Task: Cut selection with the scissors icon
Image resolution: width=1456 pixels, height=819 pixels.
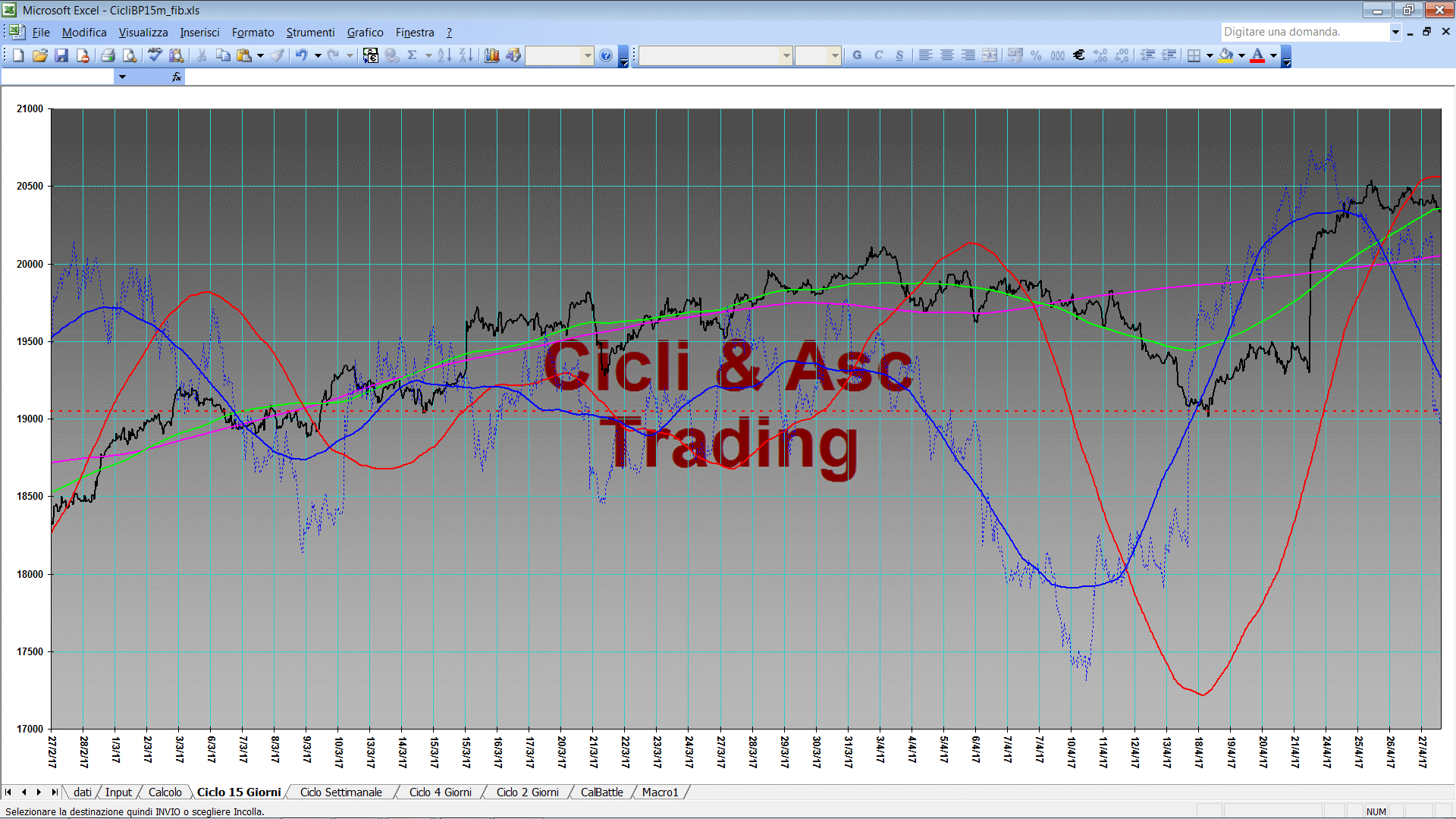Action: (202, 55)
